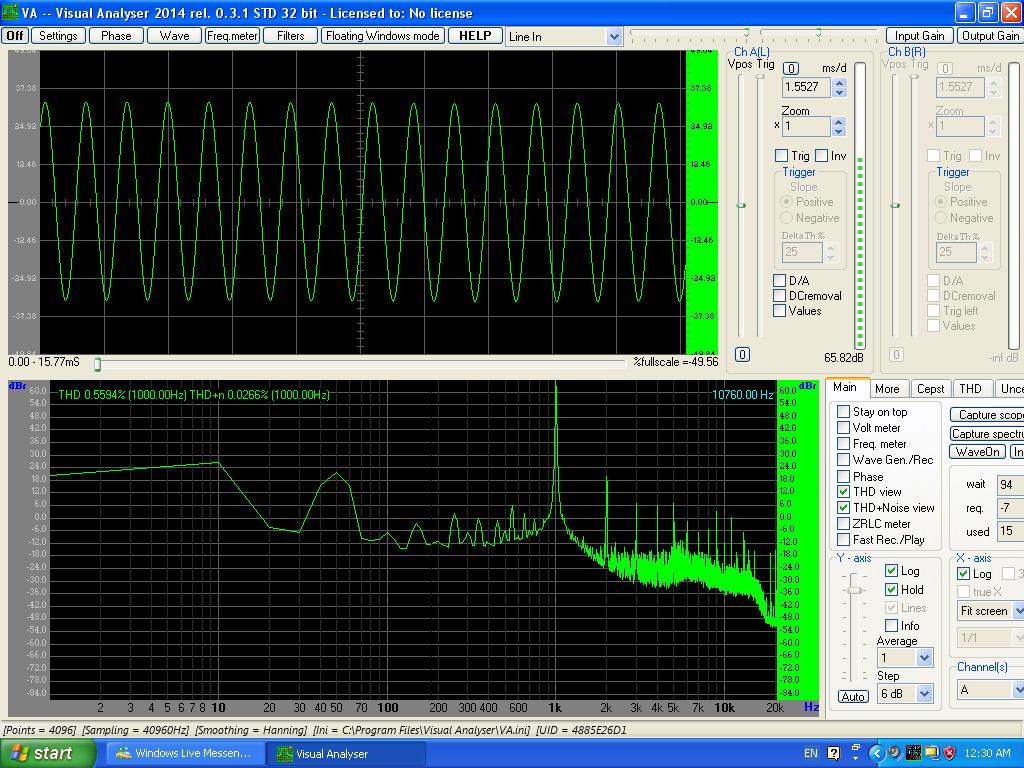Click the wait value field
1024x768 pixels.
1011,485
